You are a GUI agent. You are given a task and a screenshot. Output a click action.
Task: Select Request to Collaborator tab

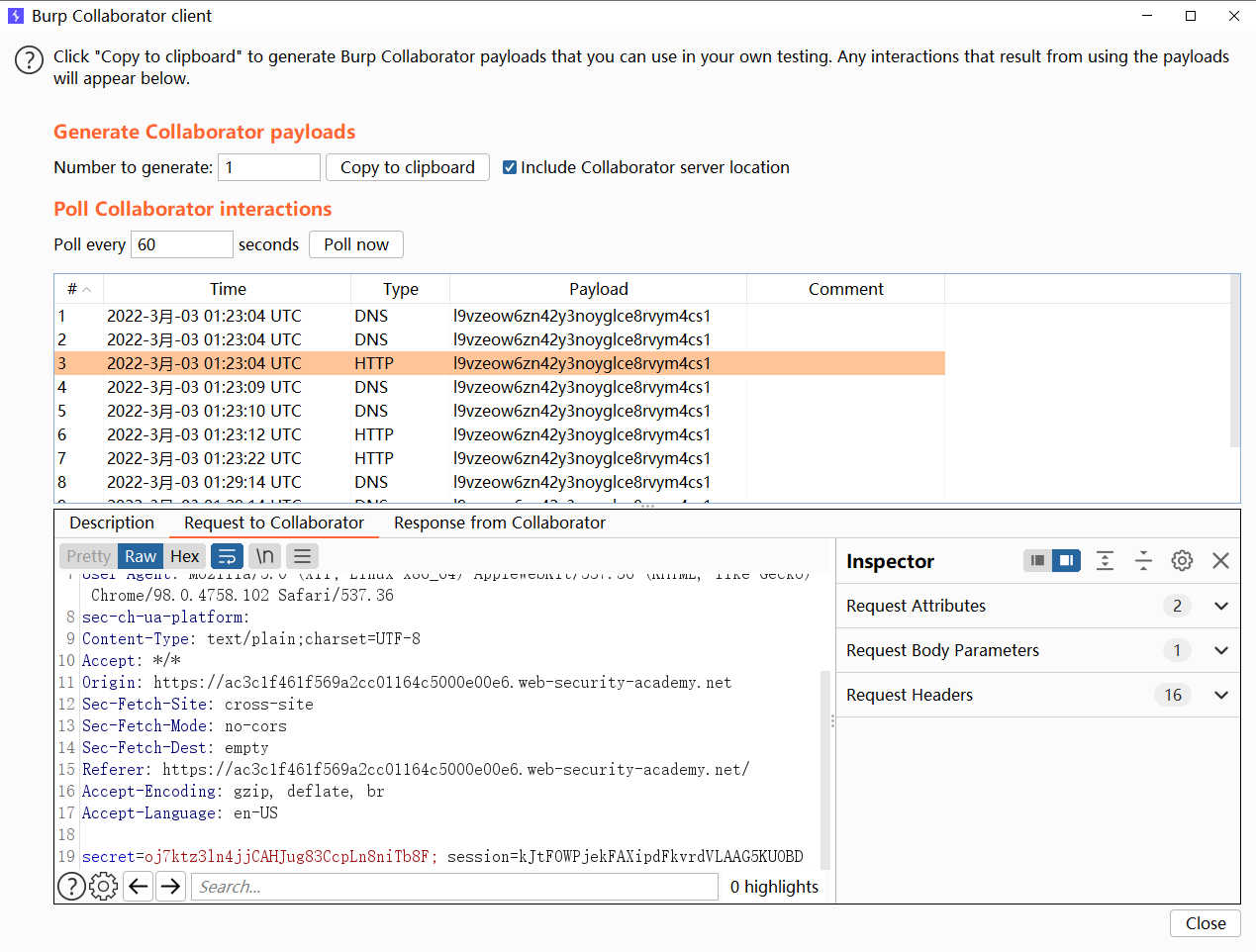pyautogui.click(x=274, y=523)
